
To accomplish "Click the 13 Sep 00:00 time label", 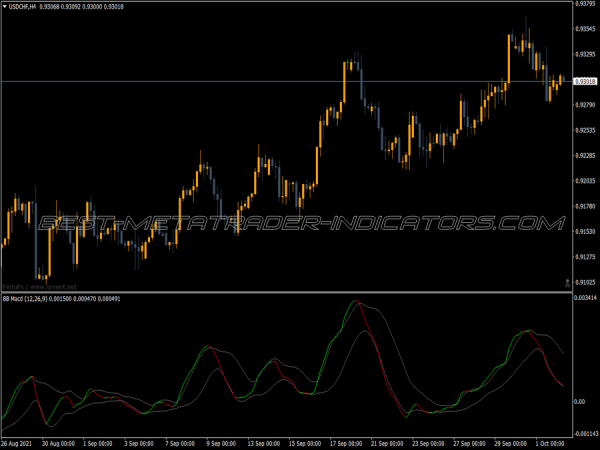I will click(263, 444).
